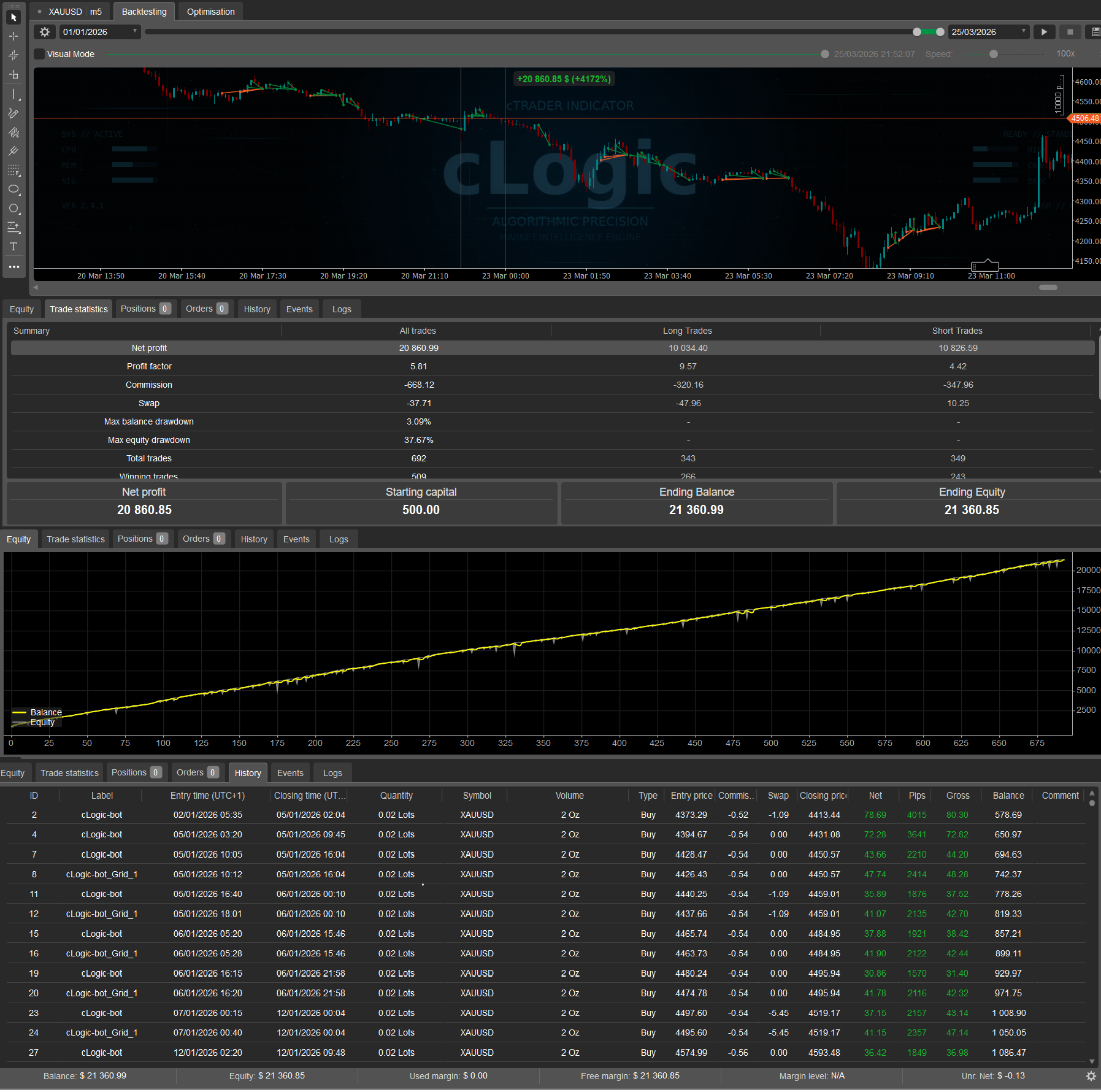
Task: Click the bottom-right settings gear in status bar
Action: (1091, 1075)
